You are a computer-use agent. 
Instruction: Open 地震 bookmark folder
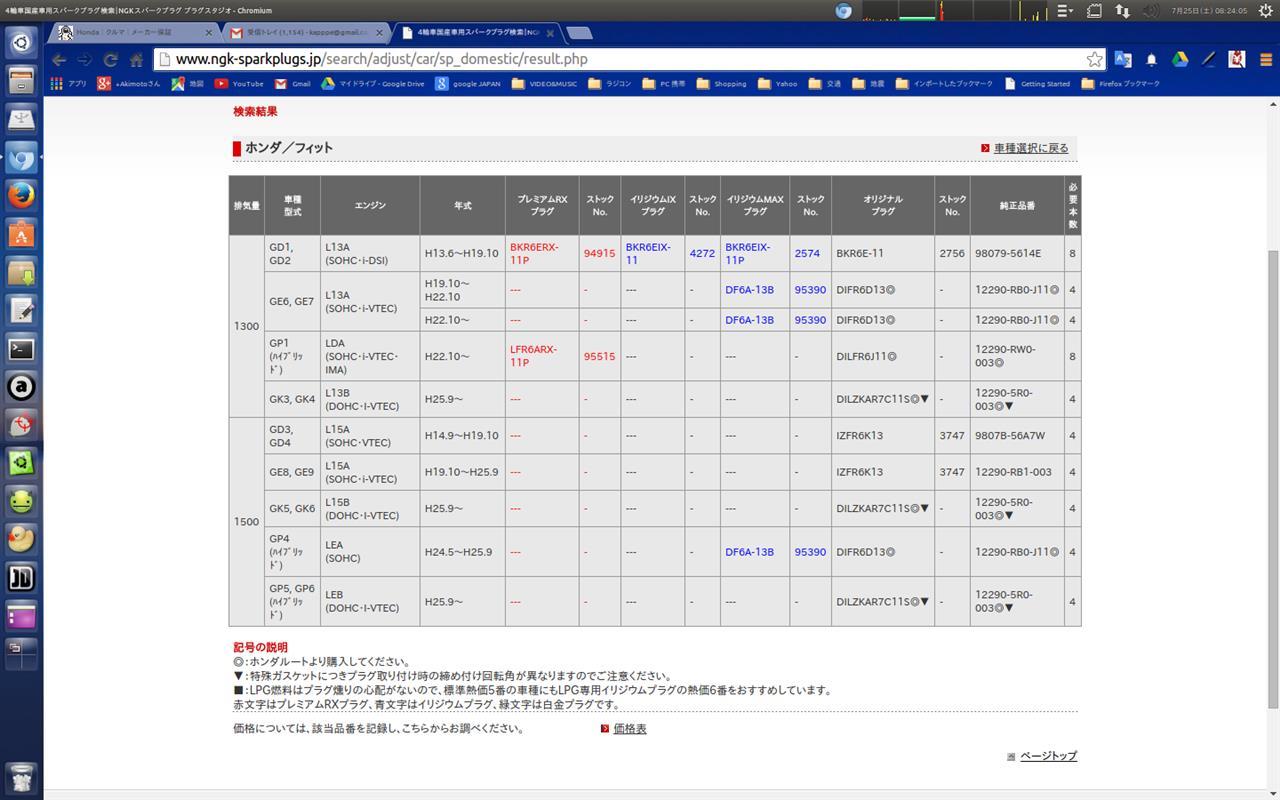869,84
